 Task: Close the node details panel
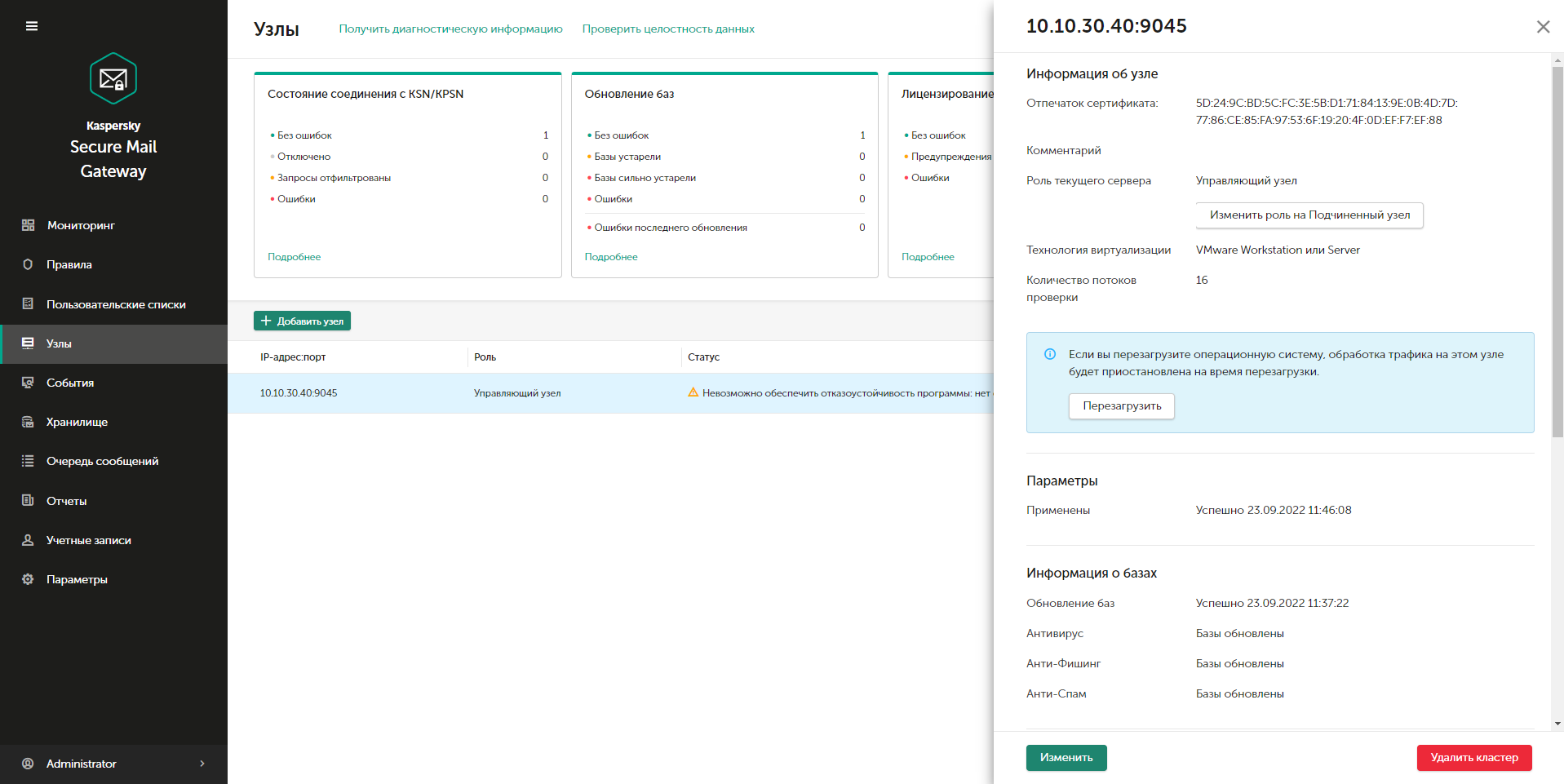(1543, 27)
